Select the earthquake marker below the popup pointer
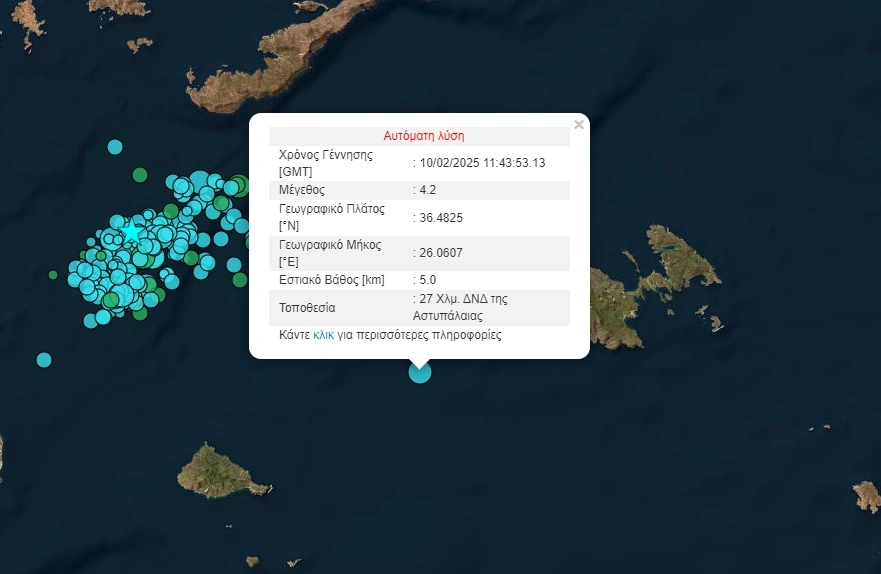The image size is (881, 574). click(420, 372)
